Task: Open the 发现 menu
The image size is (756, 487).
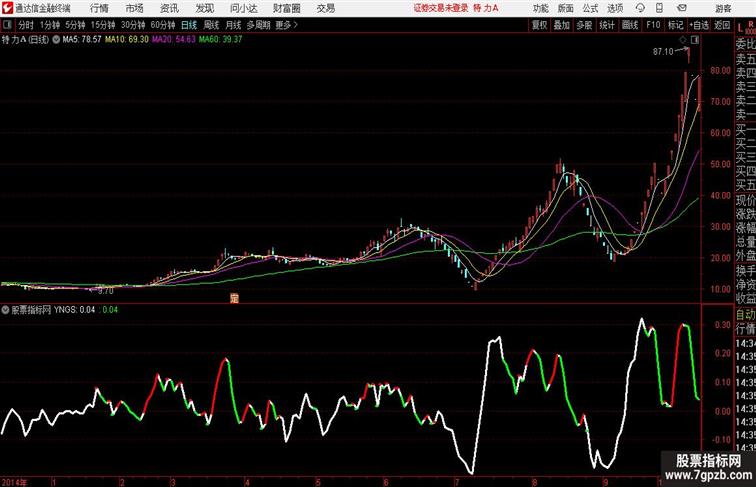Action: (x=204, y=8)
